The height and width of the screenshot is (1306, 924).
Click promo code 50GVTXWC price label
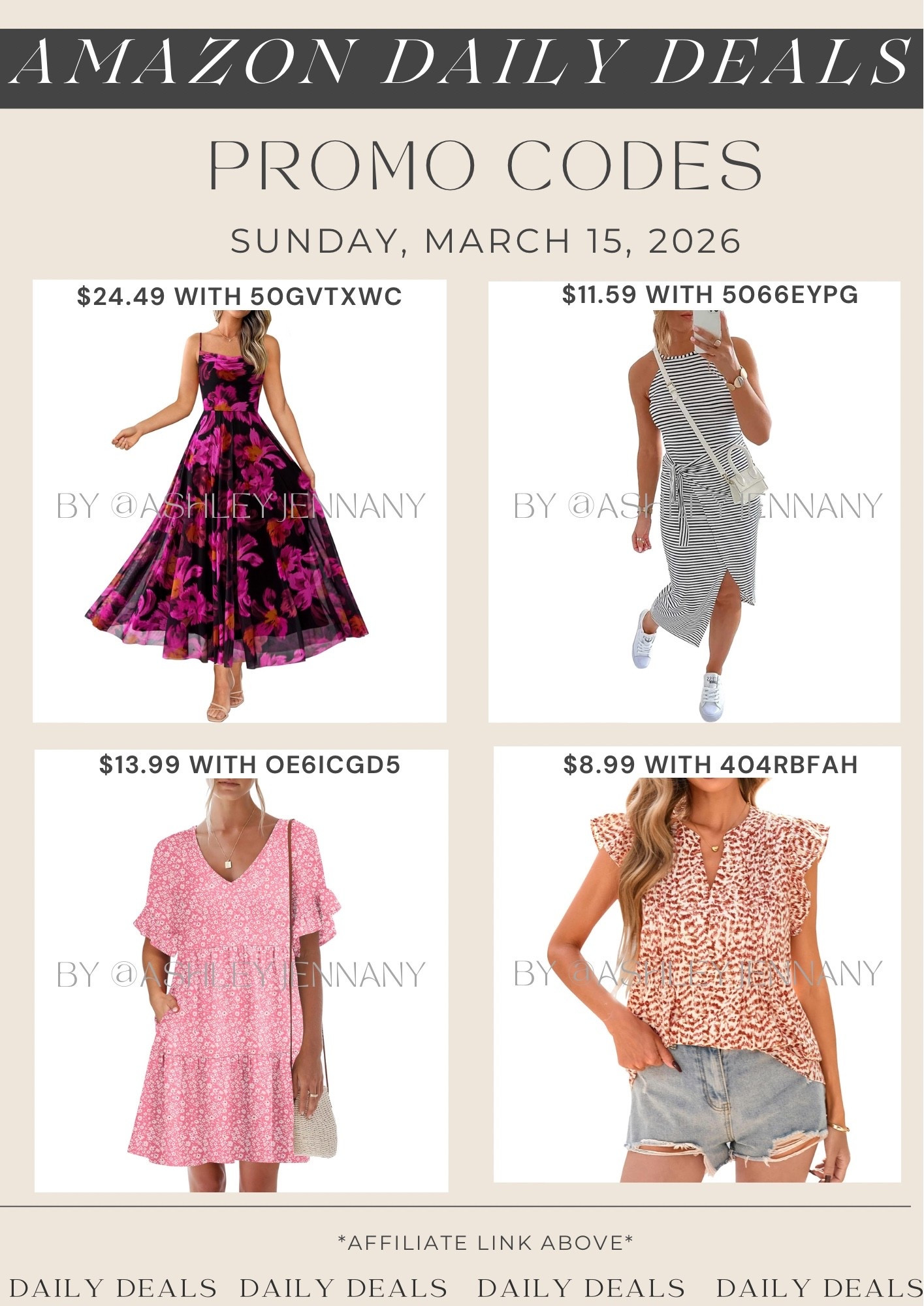[240, 297]
